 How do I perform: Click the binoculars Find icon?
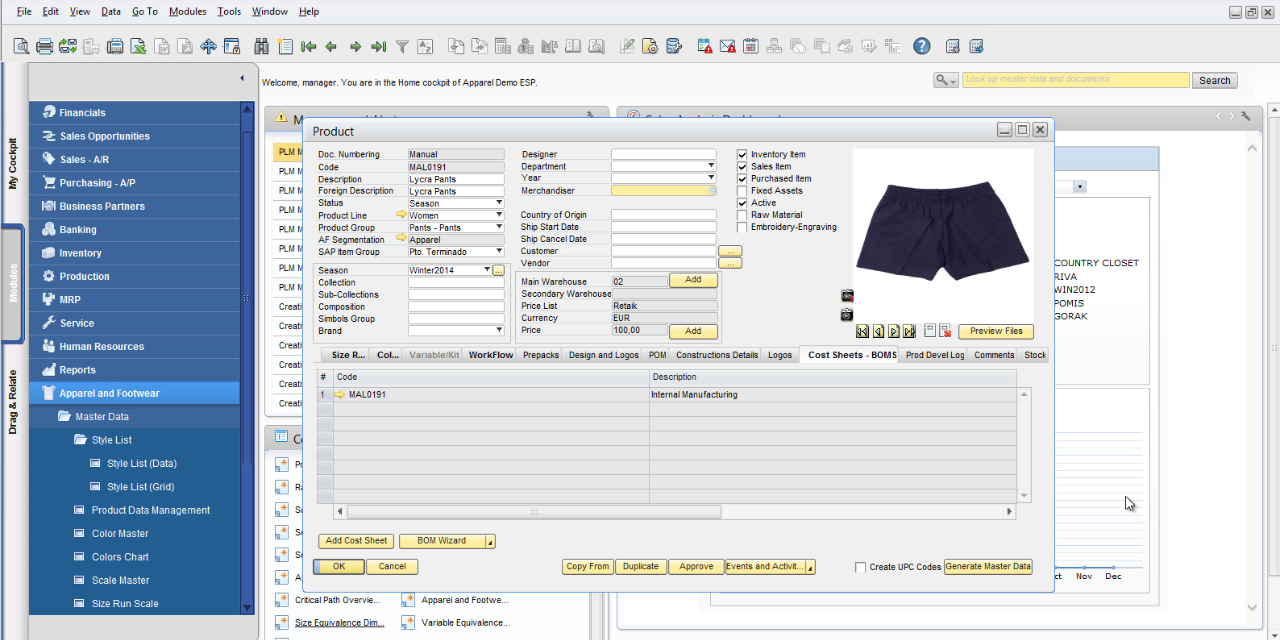262,46
